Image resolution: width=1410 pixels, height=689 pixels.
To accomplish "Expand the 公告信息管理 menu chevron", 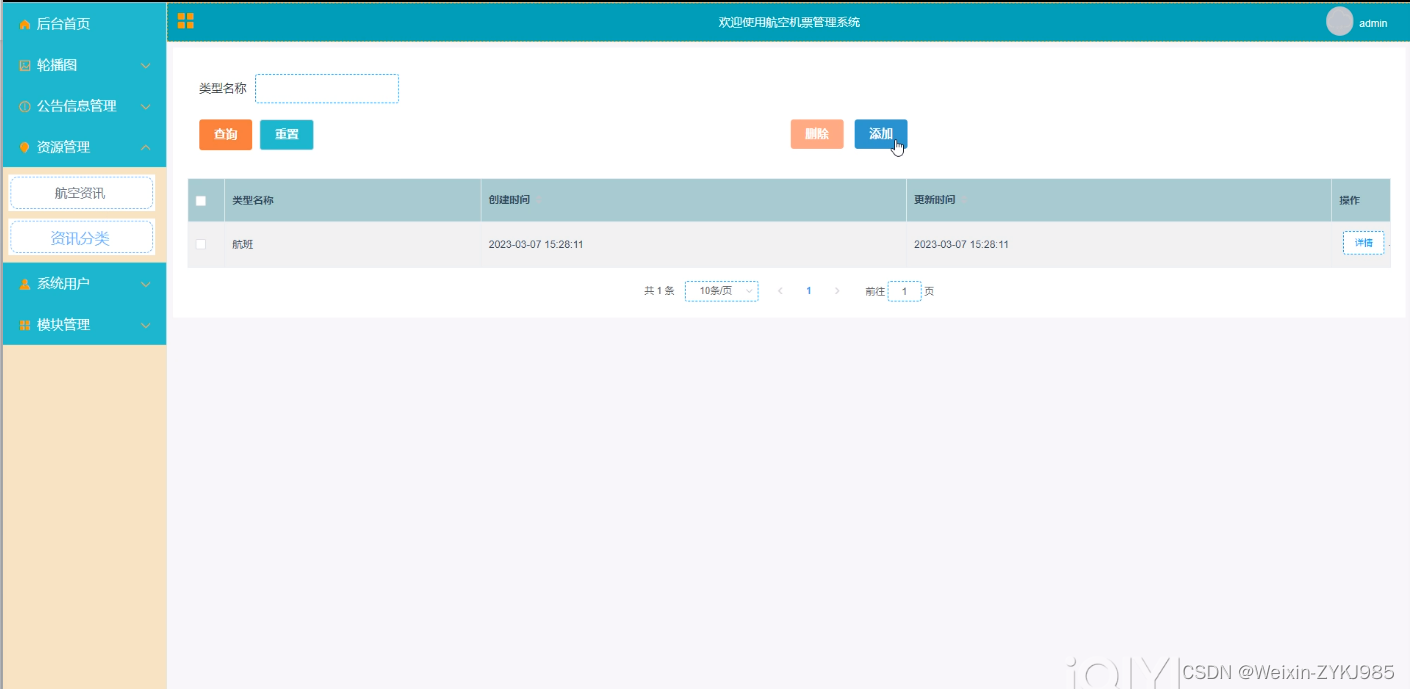I will click(146, 106).
